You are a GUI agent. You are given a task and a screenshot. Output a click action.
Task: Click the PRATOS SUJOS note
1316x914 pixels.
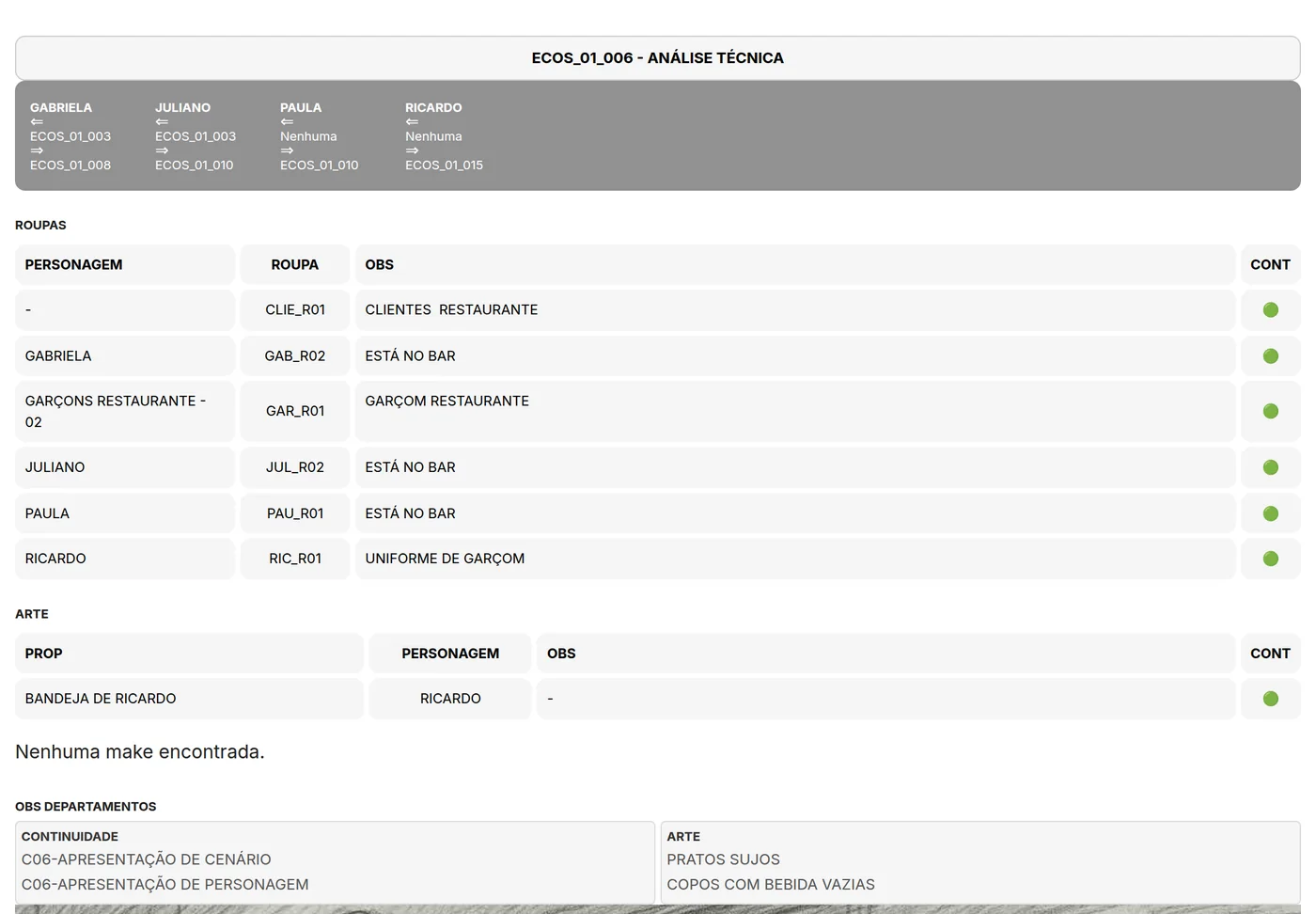(723, 859)
